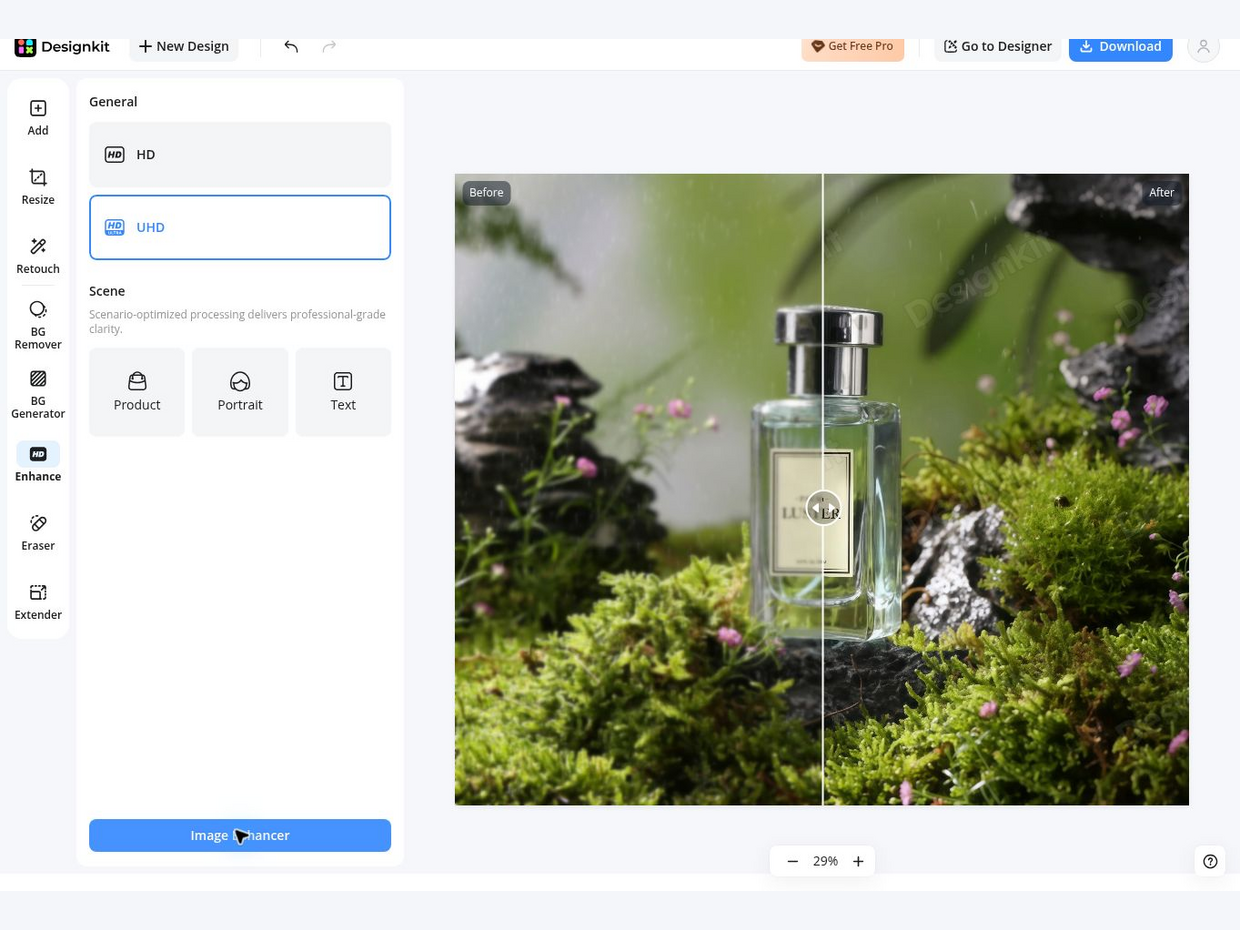
Task: Choose the Text scene mode
Action: pos(343,392)
